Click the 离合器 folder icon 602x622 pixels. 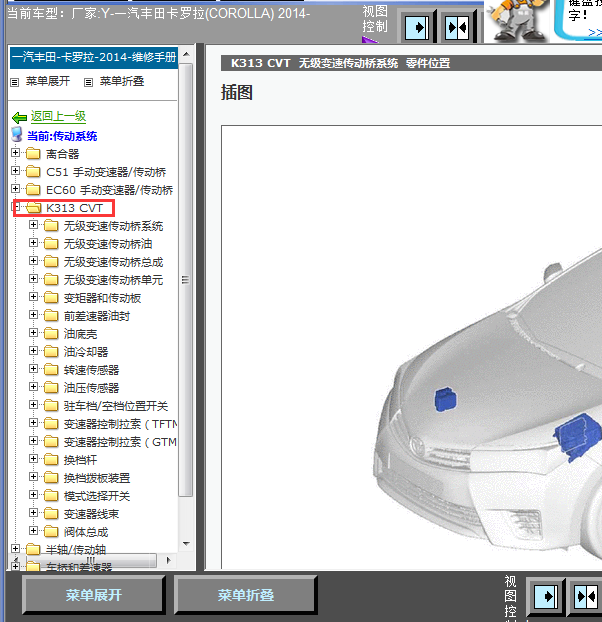pyautogui.click(x=33, y=153)
